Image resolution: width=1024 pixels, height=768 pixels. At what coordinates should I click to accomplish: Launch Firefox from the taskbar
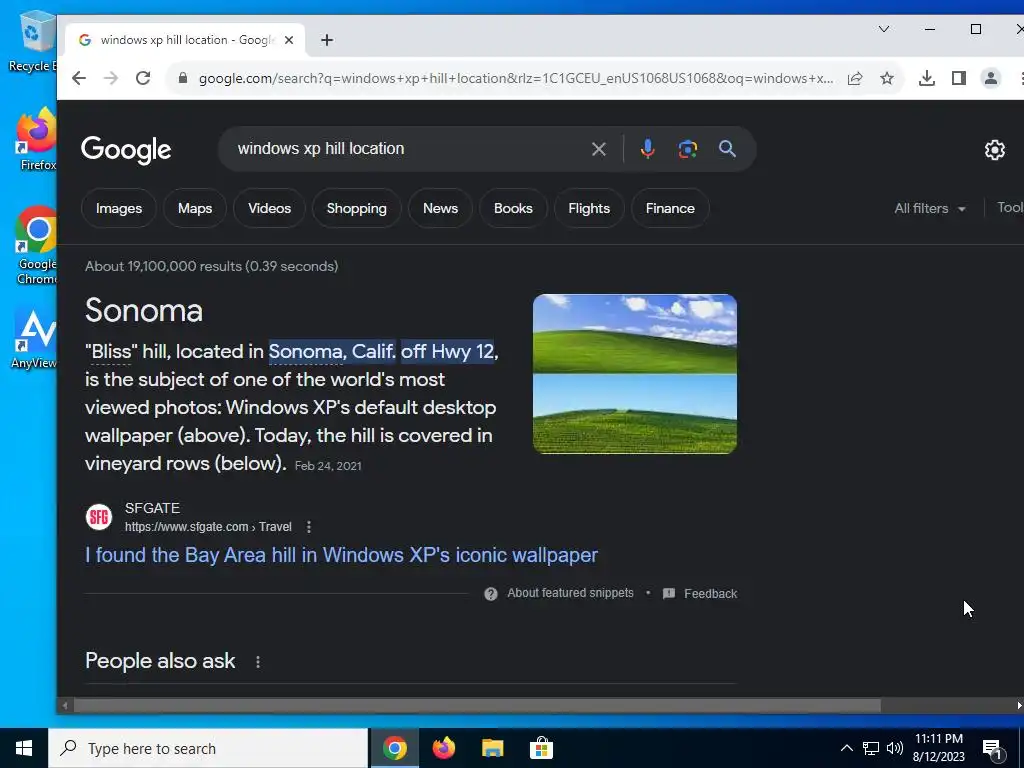point(443,748)
